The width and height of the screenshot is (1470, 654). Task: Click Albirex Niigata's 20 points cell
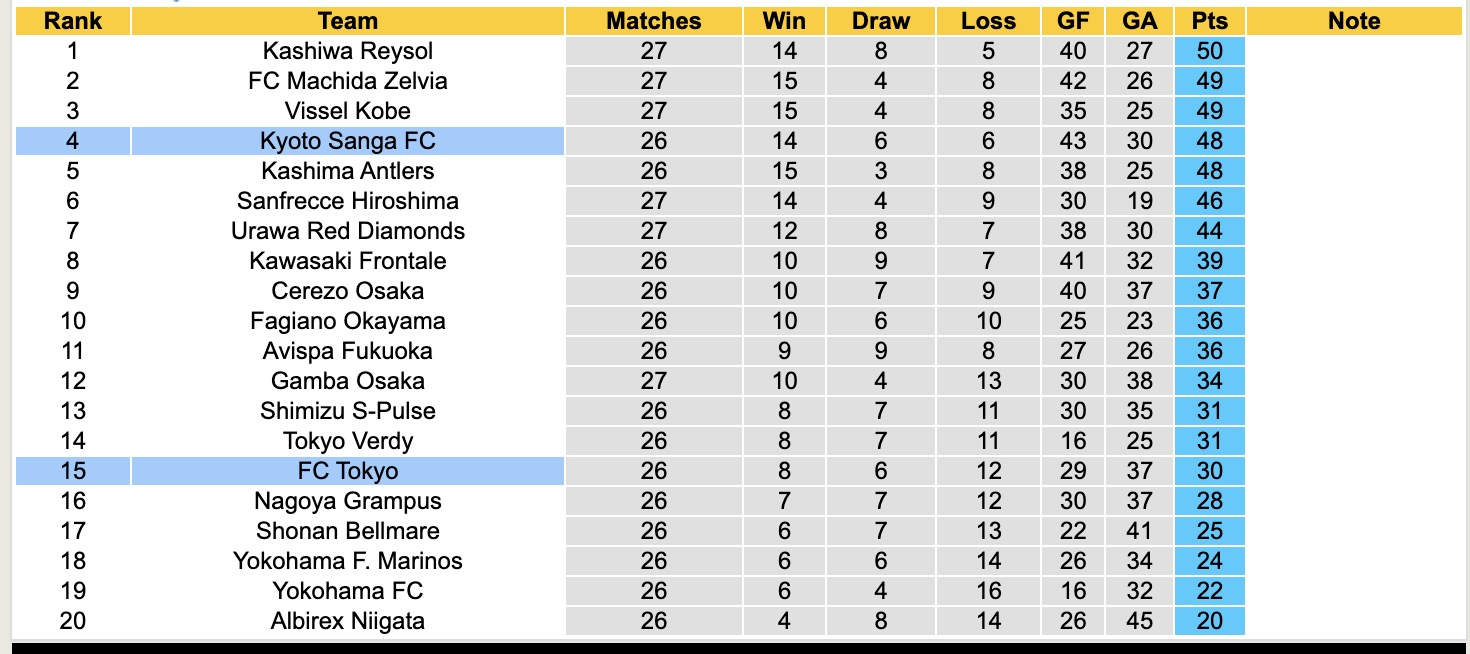click(1209, 621)
